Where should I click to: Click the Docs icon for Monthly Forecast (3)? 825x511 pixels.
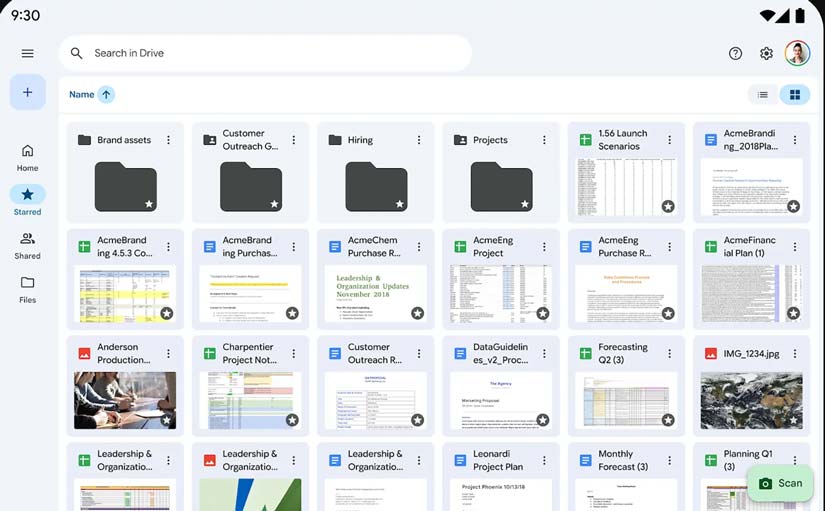(585, 460)
